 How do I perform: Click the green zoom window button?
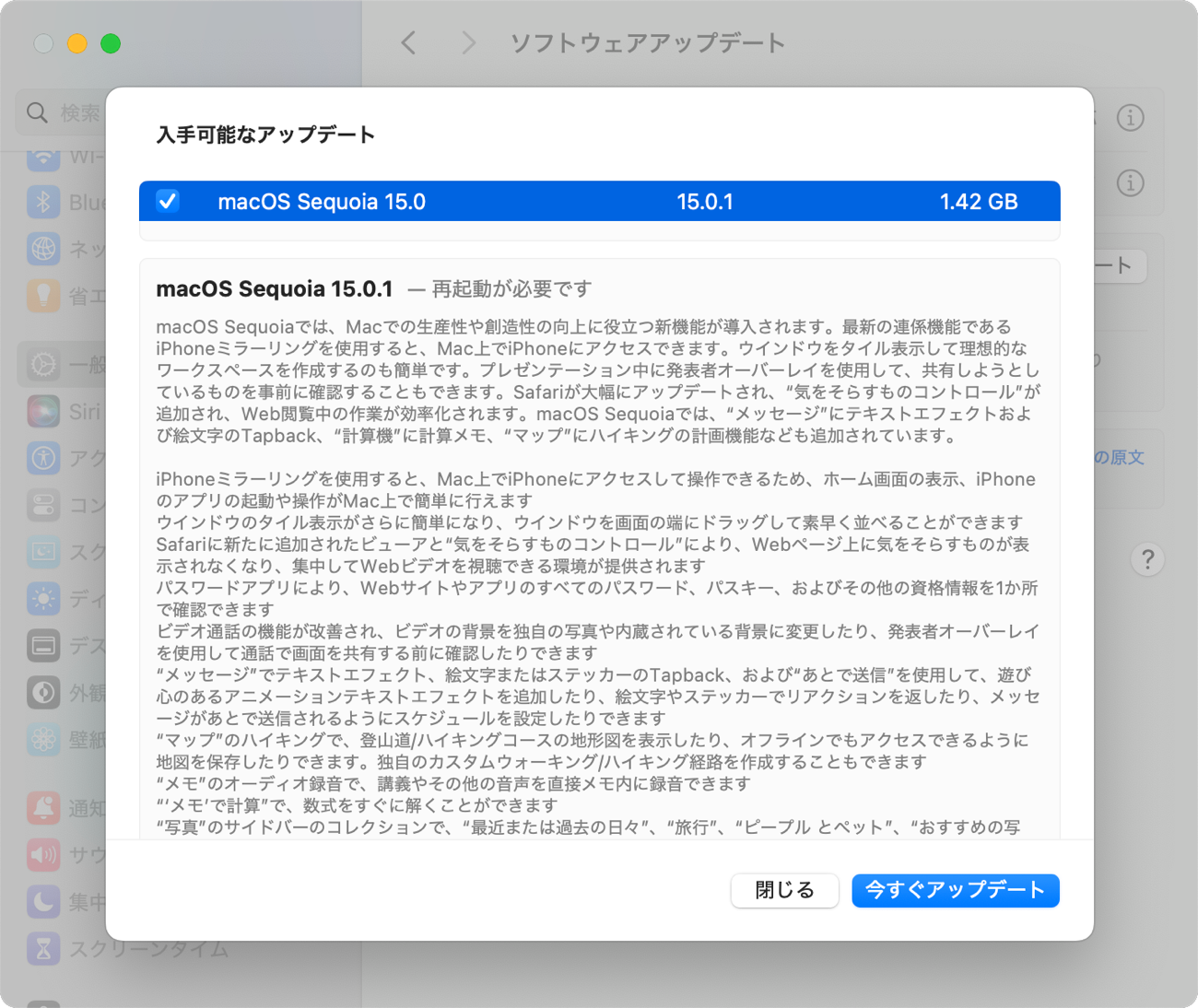pos(111,43)
